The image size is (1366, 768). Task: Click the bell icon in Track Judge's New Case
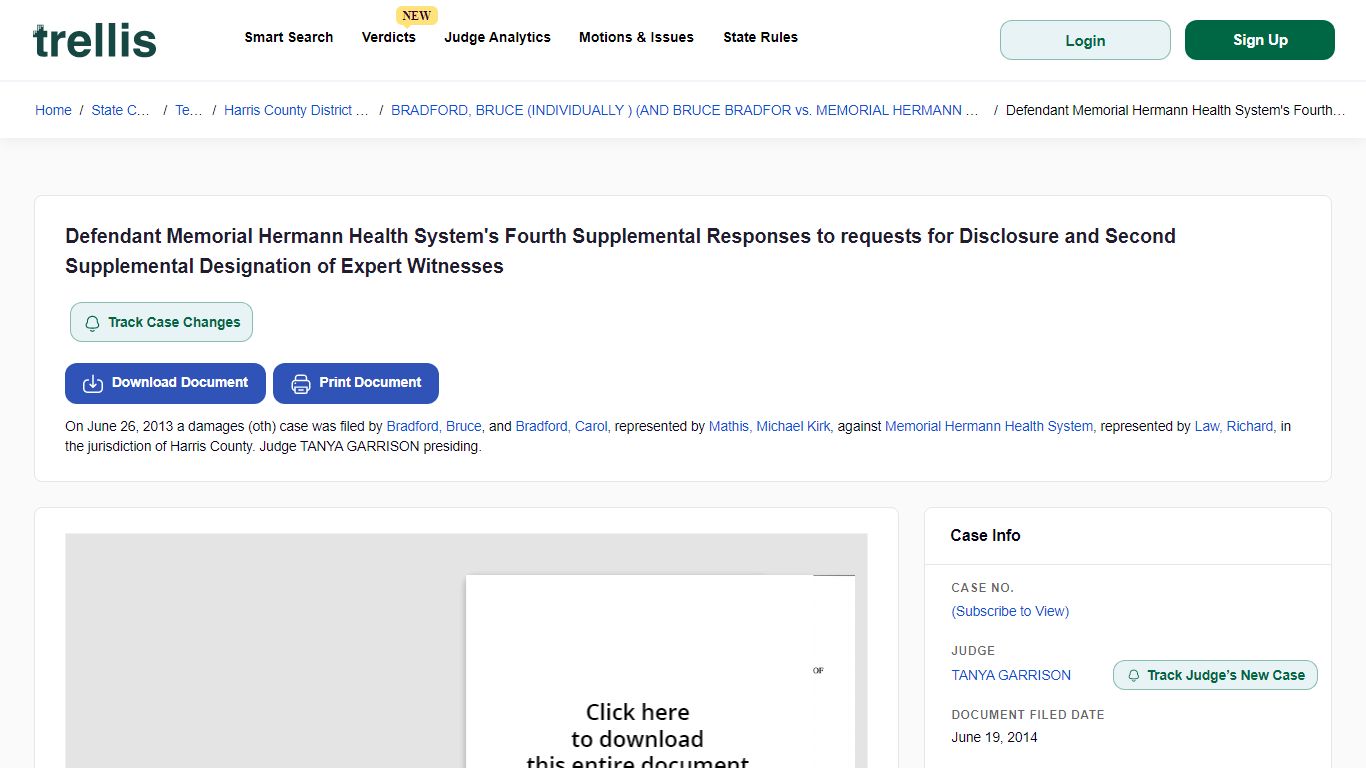click(1133, 676)
